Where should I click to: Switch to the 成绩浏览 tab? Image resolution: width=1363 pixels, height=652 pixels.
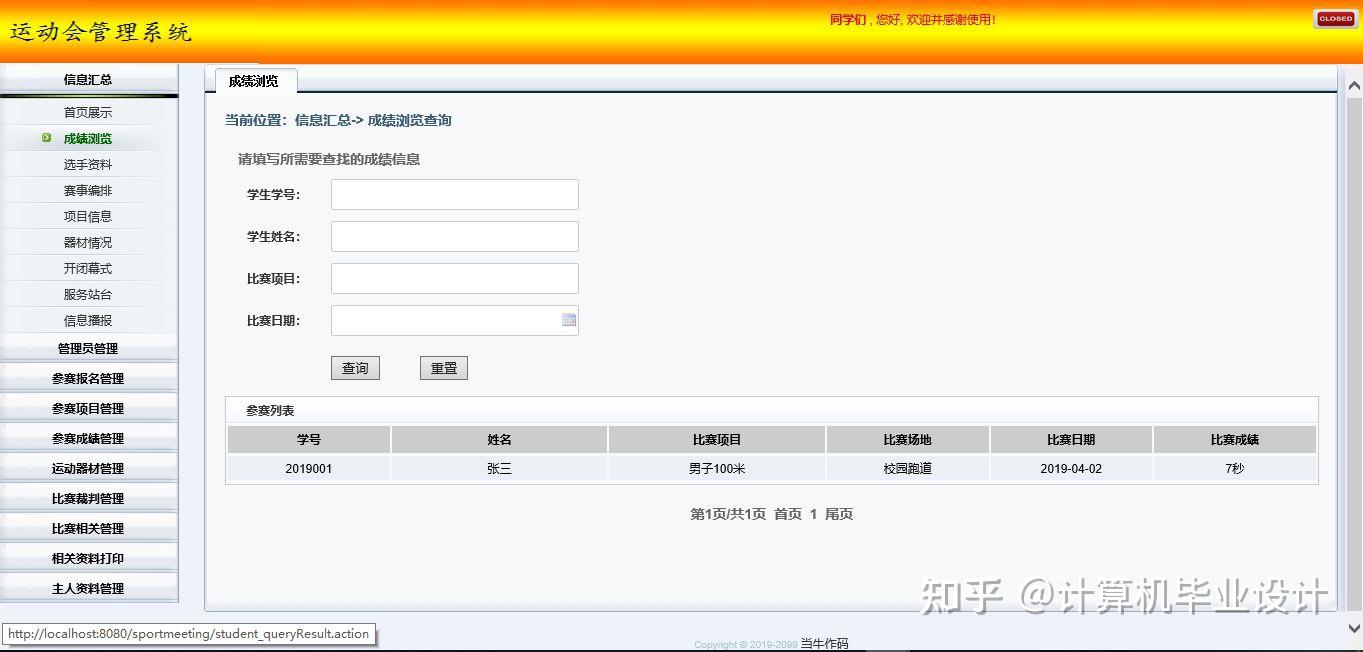(253, 83)
